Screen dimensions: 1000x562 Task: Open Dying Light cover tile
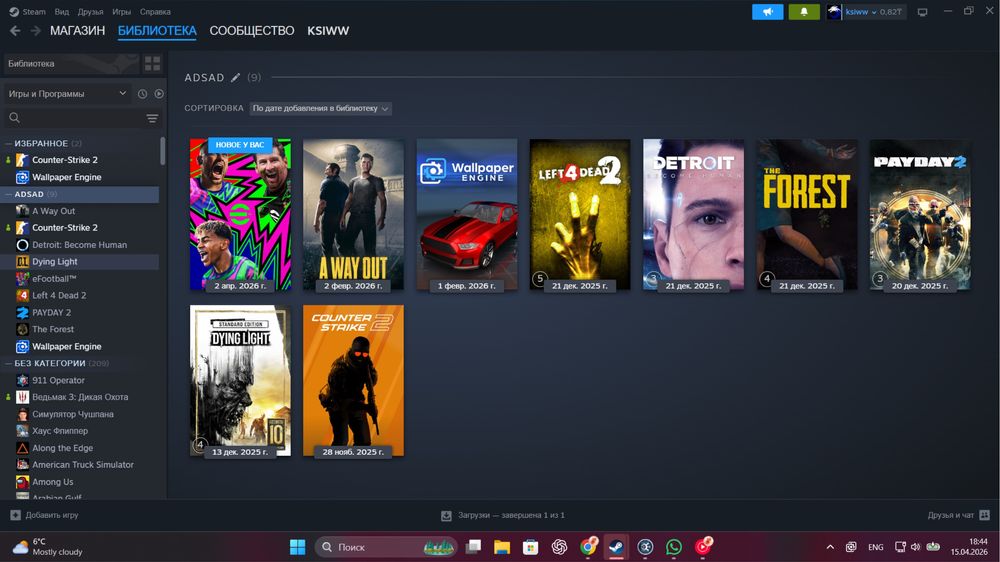point(240,380)
